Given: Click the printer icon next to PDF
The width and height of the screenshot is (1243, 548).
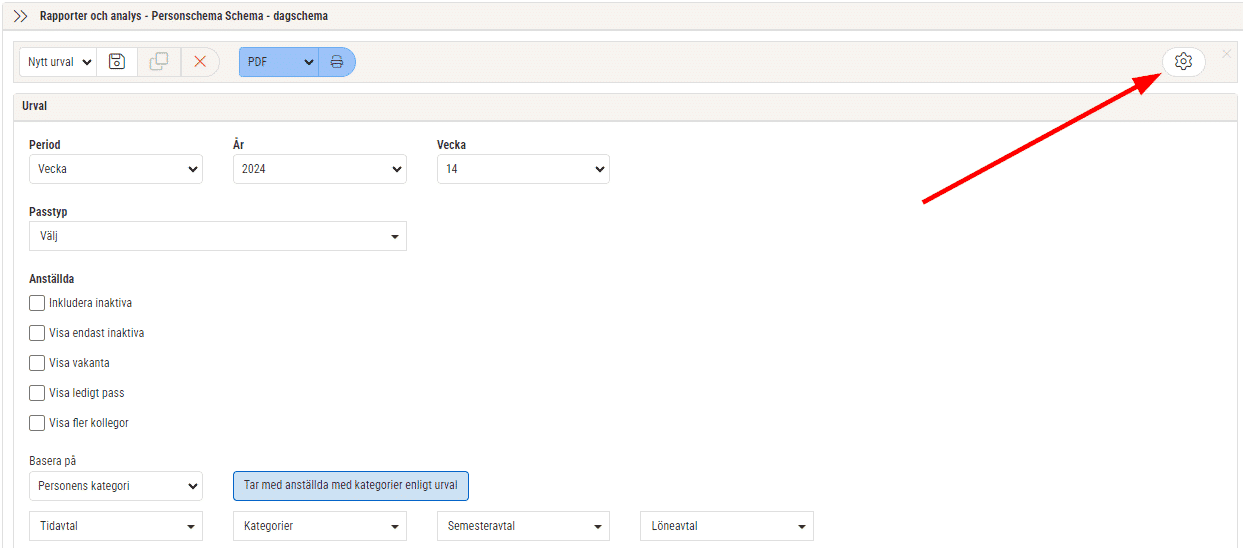Looking at the screenshot, I should point(337,62).
